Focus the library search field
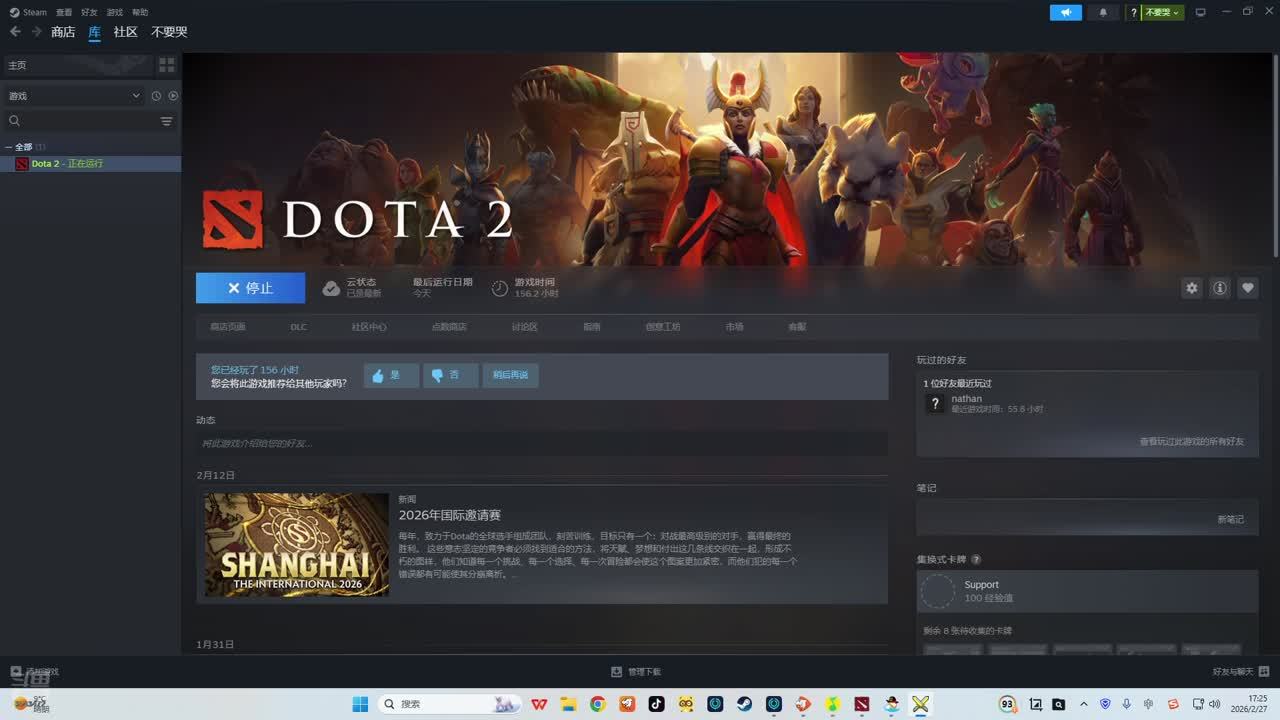 82,121
